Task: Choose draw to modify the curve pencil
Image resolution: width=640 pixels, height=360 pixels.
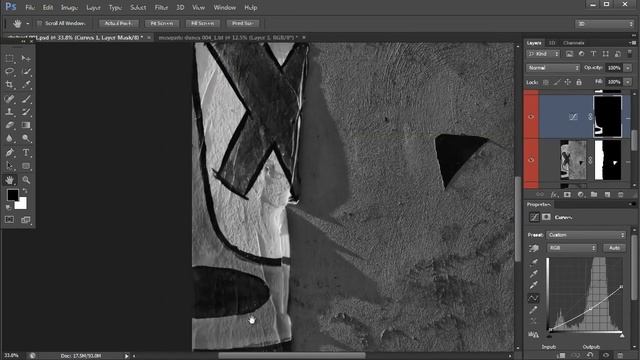Action: tap(533, 310)
